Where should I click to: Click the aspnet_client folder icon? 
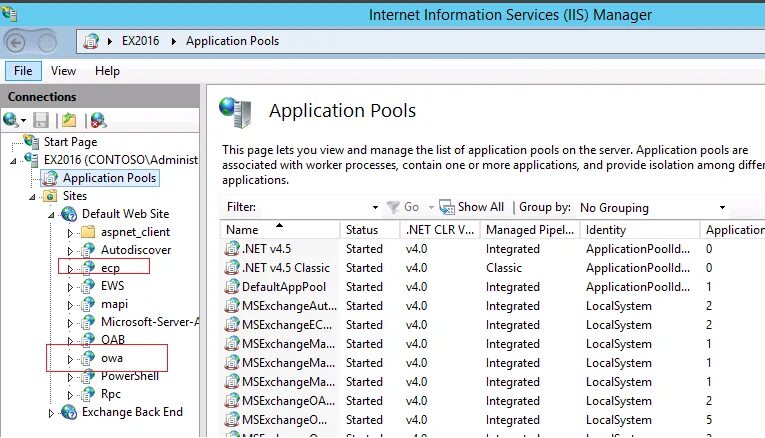pyautogui.click(x=88, y=232)
